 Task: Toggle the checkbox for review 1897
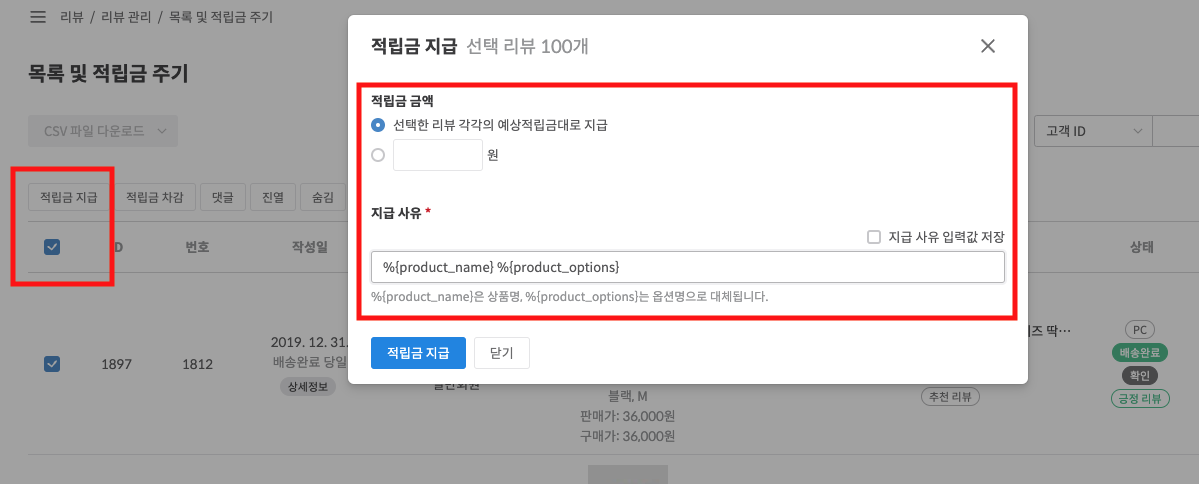pyautogui.click(x=52, y=364)
